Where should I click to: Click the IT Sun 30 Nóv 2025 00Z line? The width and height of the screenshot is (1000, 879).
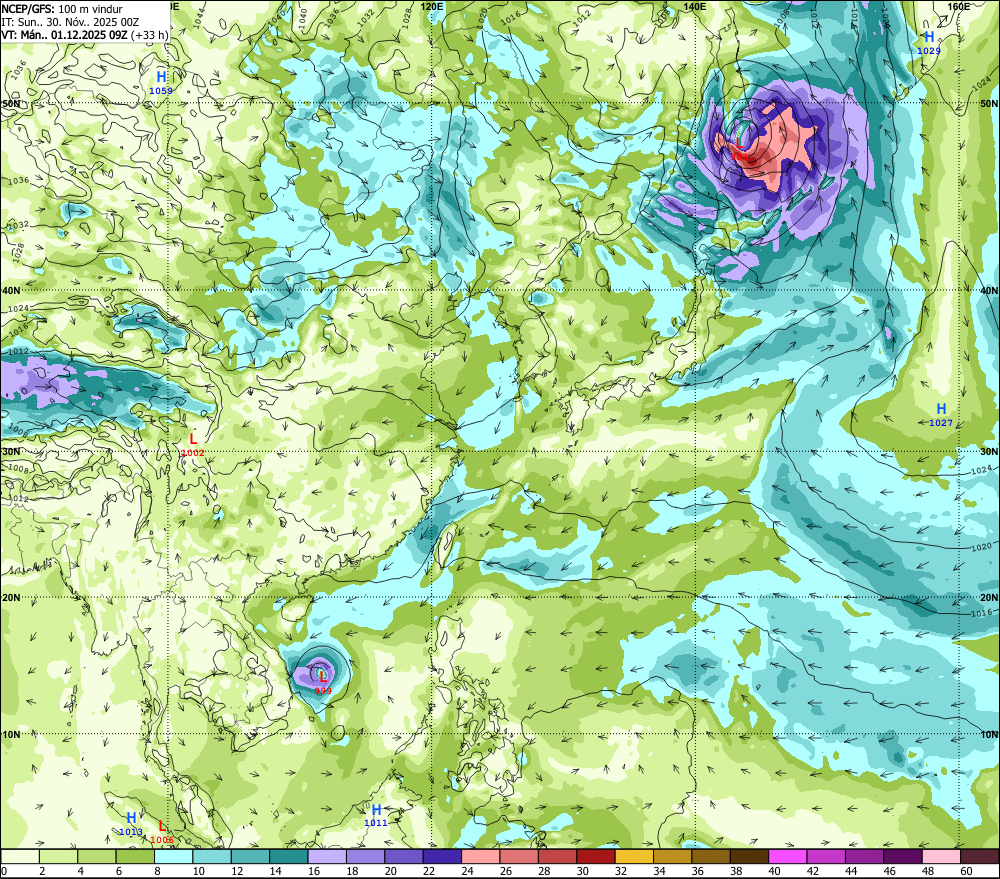click(70, 22)
